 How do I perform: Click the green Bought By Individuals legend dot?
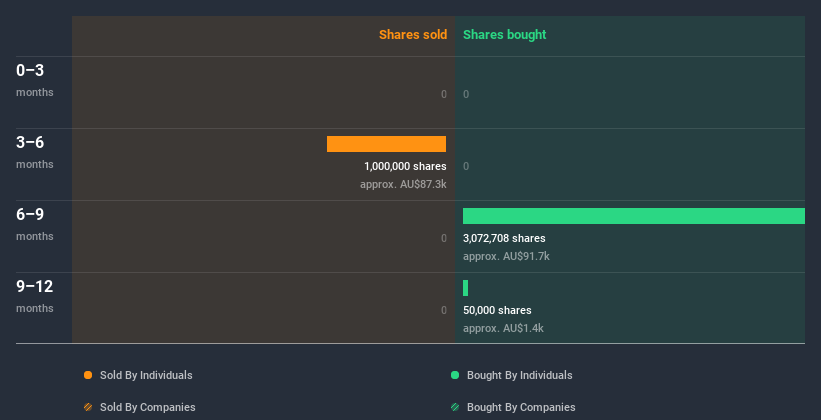coord(455,375)
